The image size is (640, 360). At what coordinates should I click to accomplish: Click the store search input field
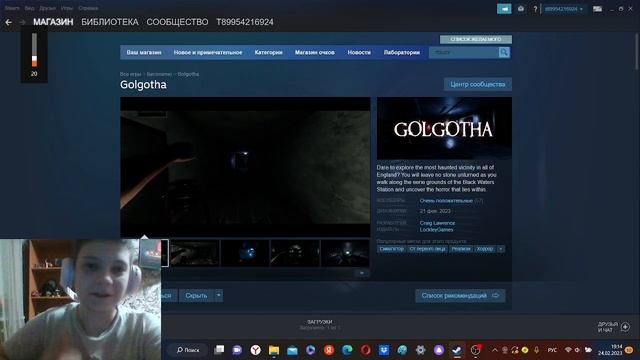[464, 52]
